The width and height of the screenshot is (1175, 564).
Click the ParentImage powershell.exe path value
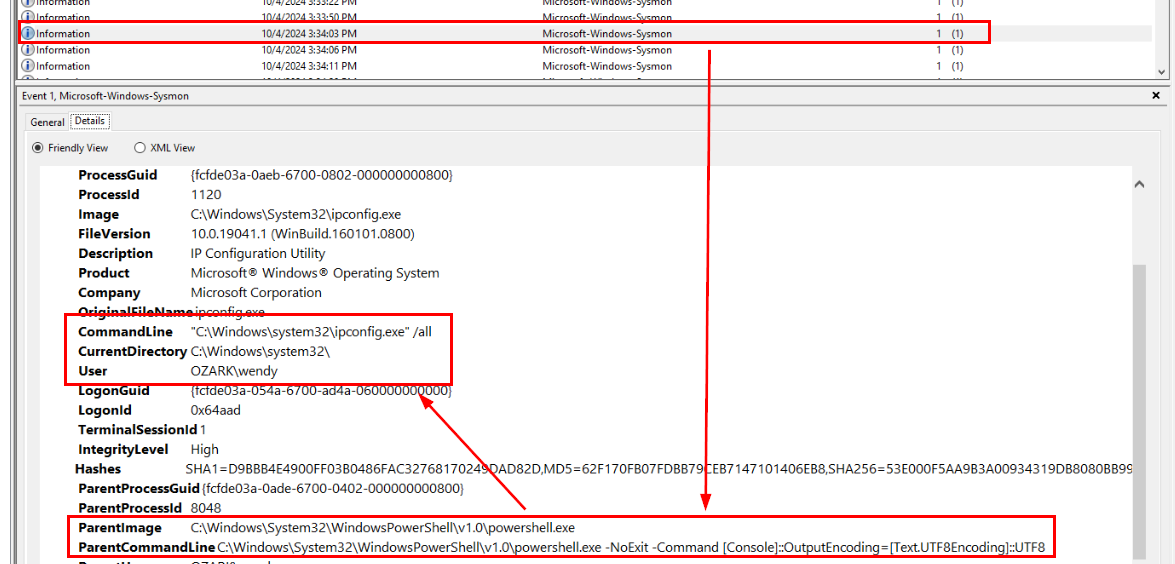pos(383,527)
